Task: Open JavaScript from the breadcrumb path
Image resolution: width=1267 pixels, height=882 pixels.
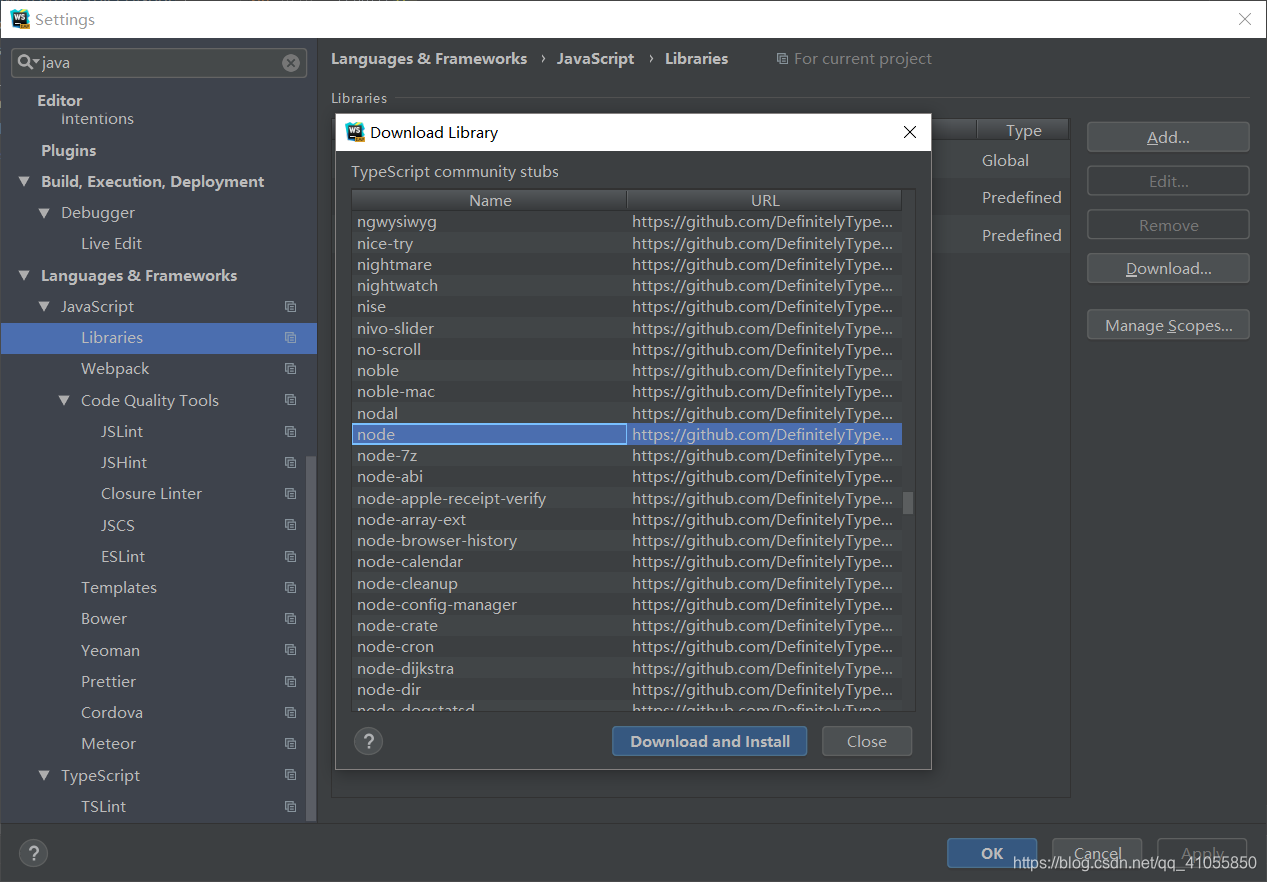Action: (595, 58)
